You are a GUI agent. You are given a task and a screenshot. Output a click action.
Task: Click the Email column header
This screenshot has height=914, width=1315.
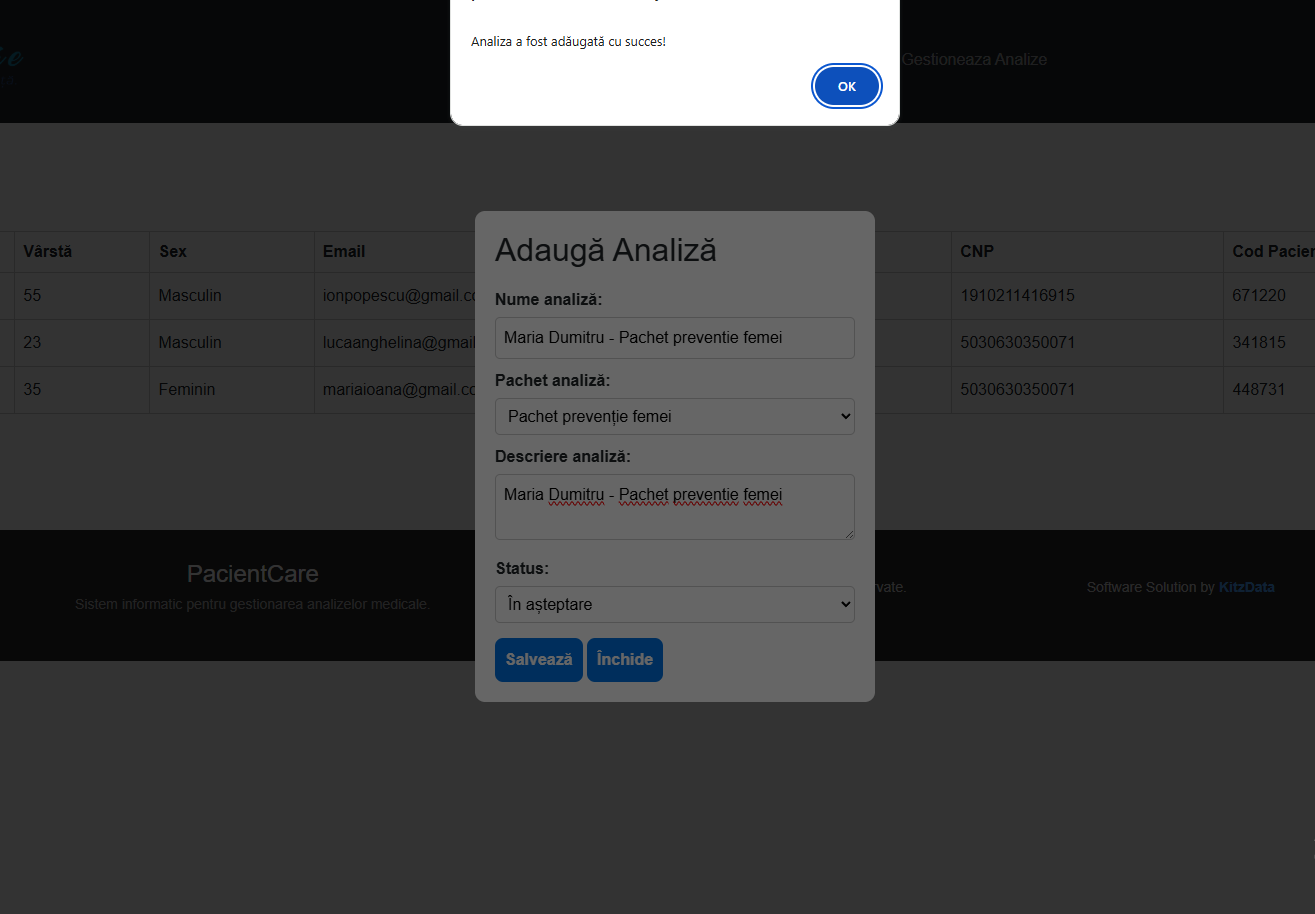pyautogui.click(x=344, y=252)
